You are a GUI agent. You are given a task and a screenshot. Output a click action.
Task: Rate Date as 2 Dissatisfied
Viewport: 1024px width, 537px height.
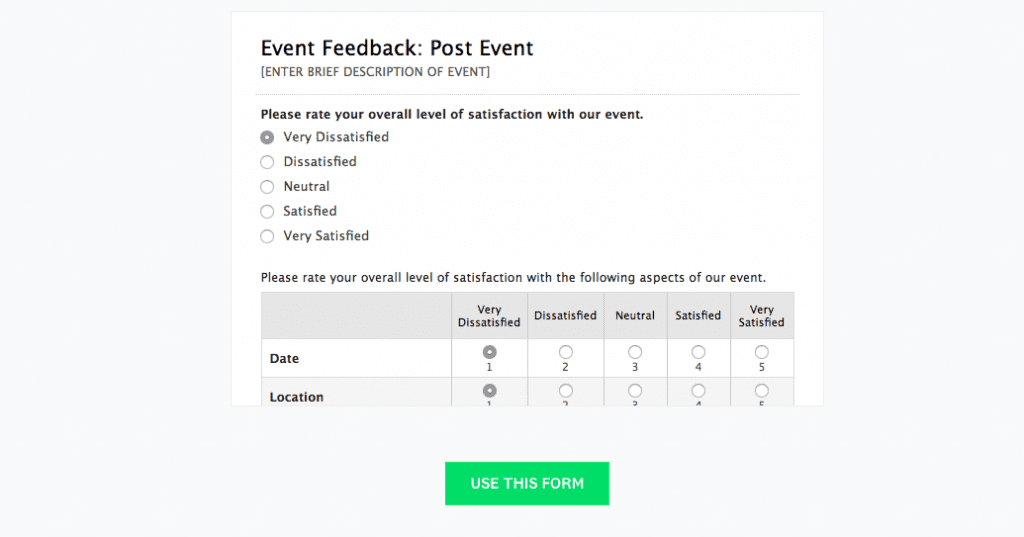click(566, 352)
